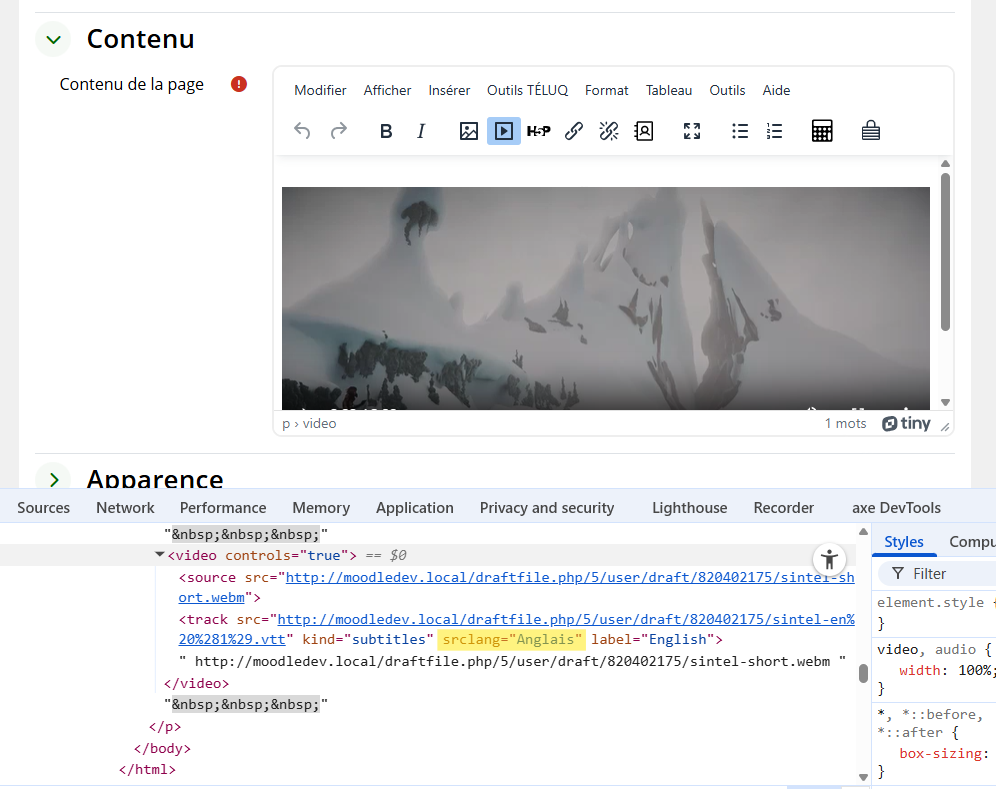Collapse the Contenu section
This screenshot has width=996, height=789.
(53, 39)
